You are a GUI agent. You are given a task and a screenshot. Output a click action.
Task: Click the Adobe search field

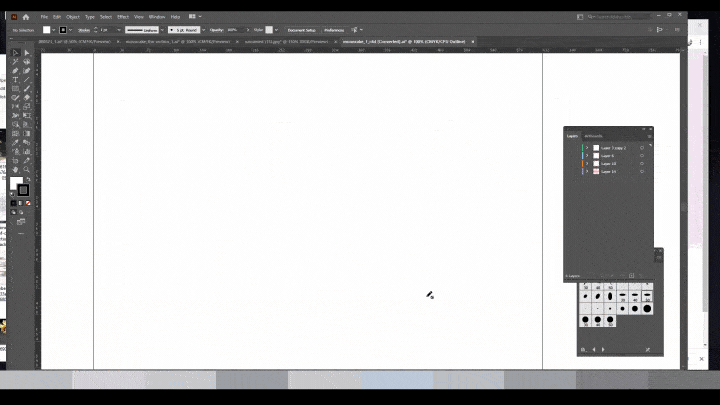619,17
